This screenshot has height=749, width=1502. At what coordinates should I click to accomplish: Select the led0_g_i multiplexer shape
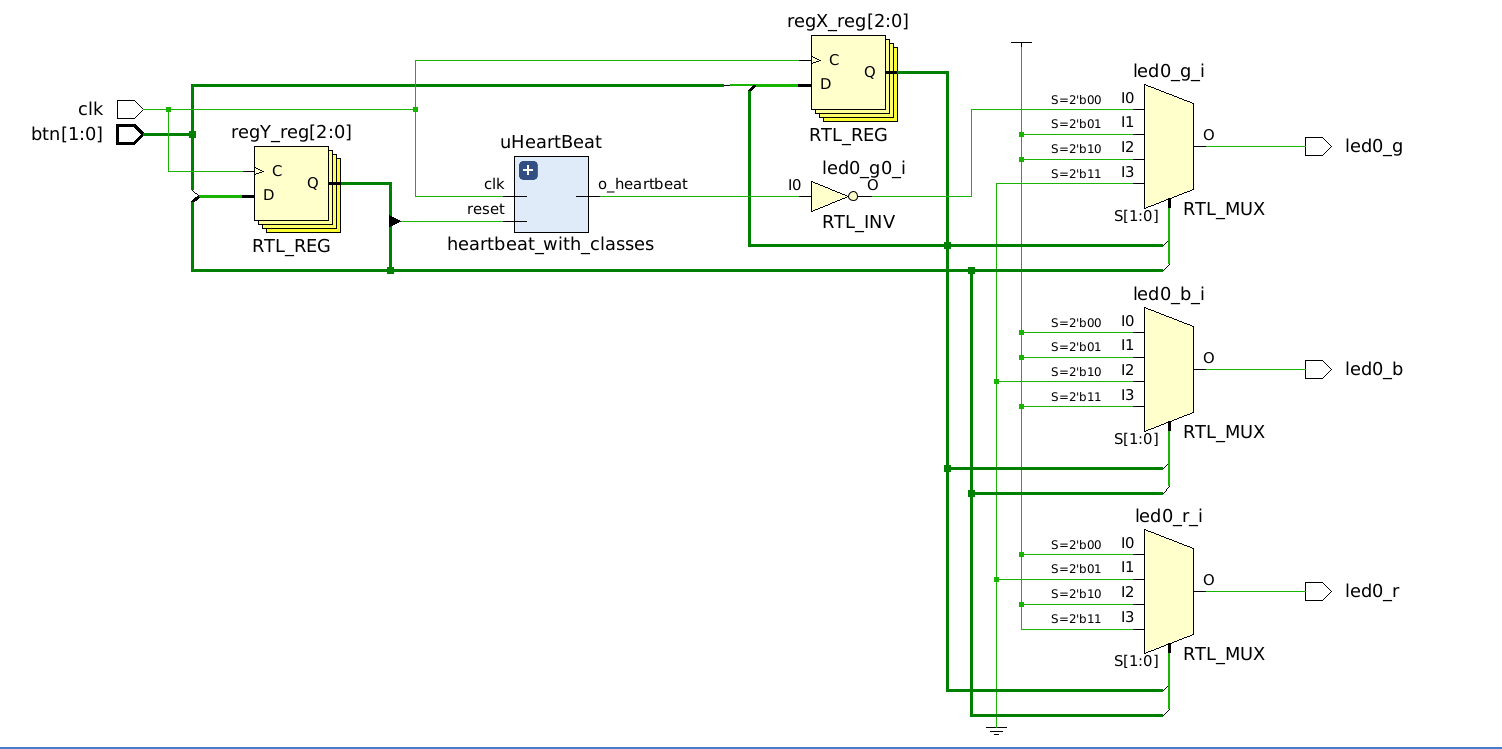1168,146
